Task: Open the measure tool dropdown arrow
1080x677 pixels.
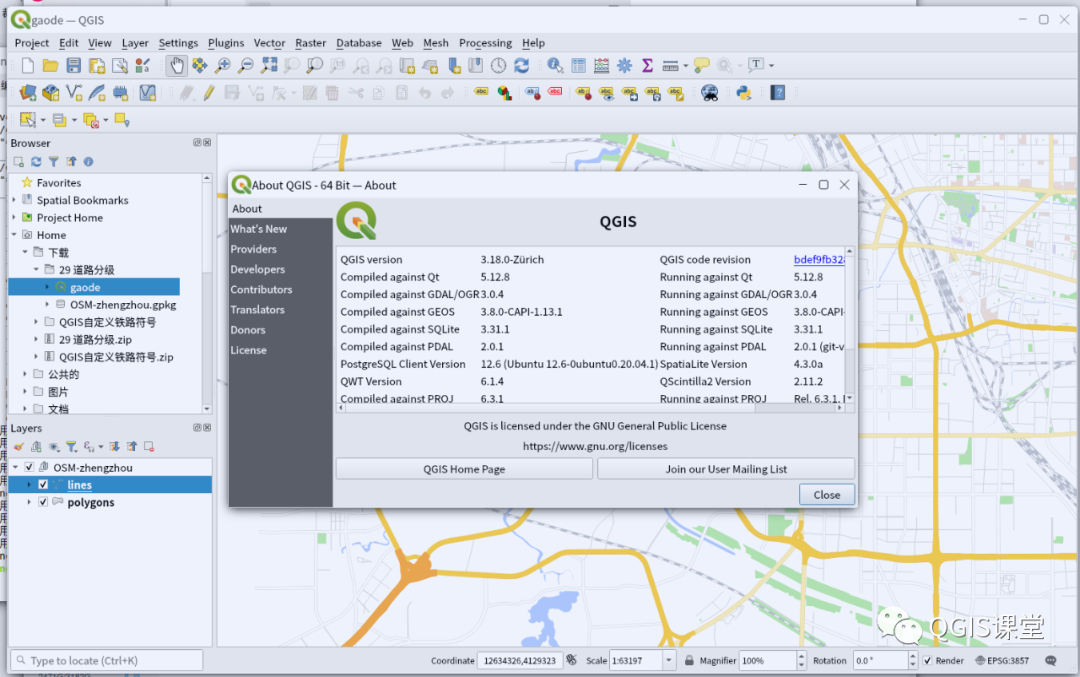Action: point(685,66)
